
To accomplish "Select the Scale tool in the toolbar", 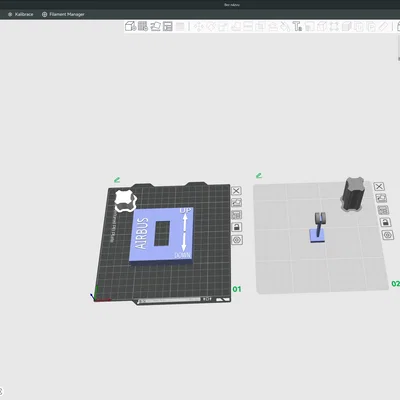I will (223, 26).
